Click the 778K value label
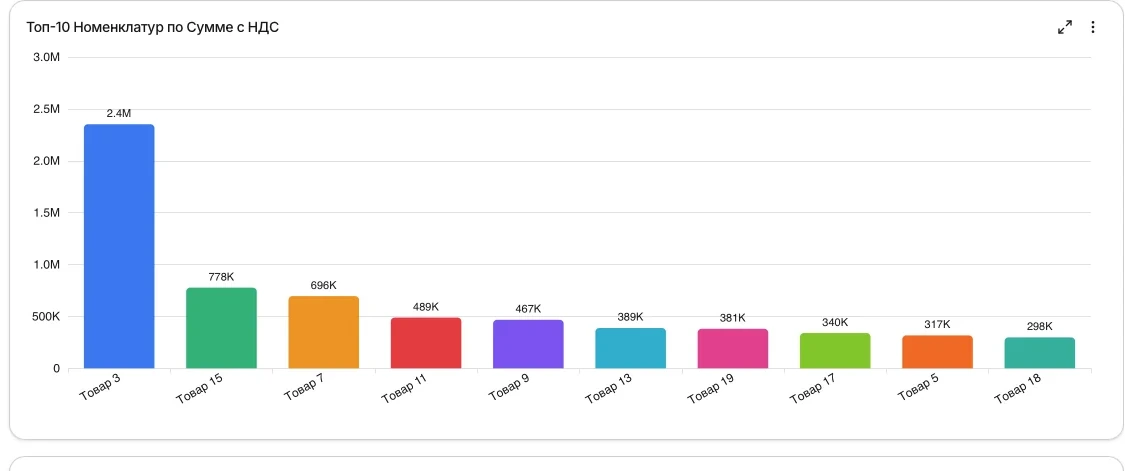Viewport: 1125px width, 471px height. [221, 277]
